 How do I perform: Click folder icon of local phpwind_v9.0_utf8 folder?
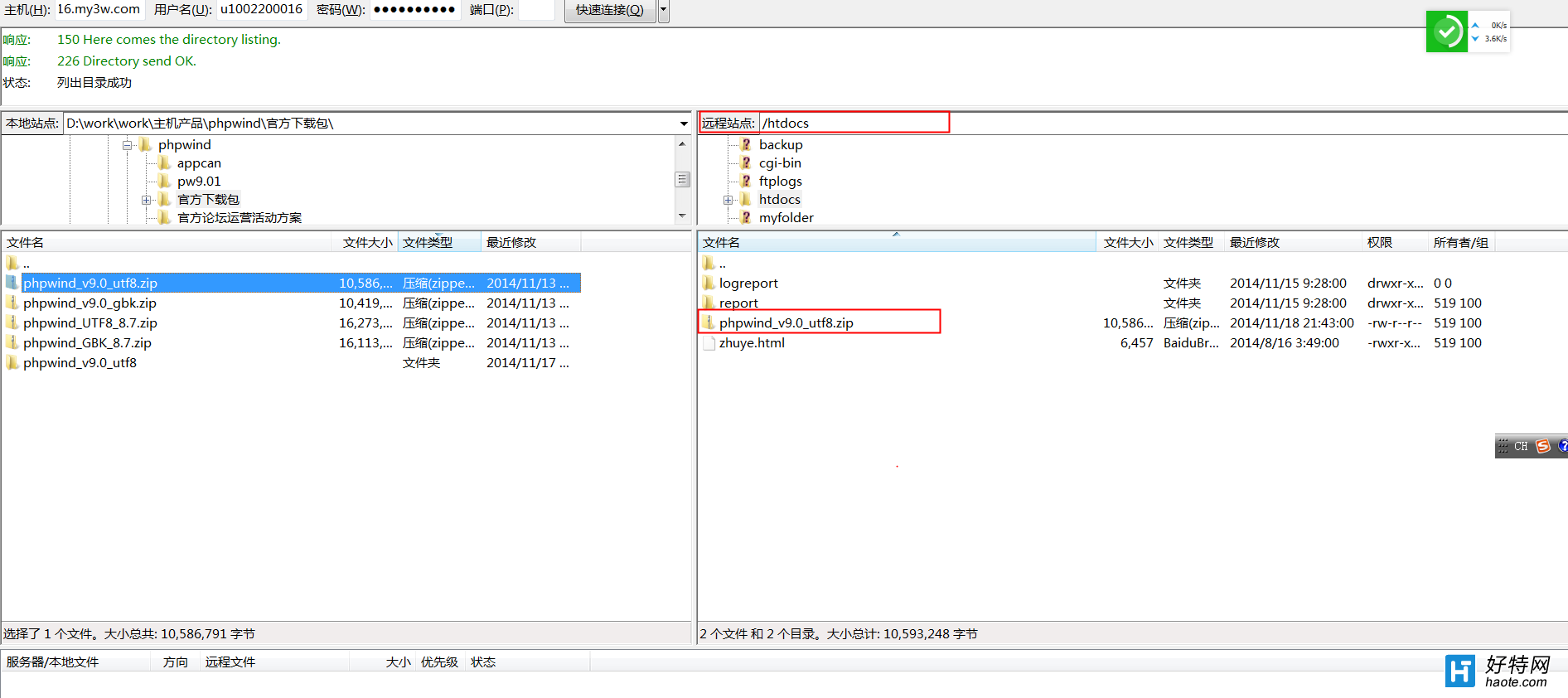point(12,363)
